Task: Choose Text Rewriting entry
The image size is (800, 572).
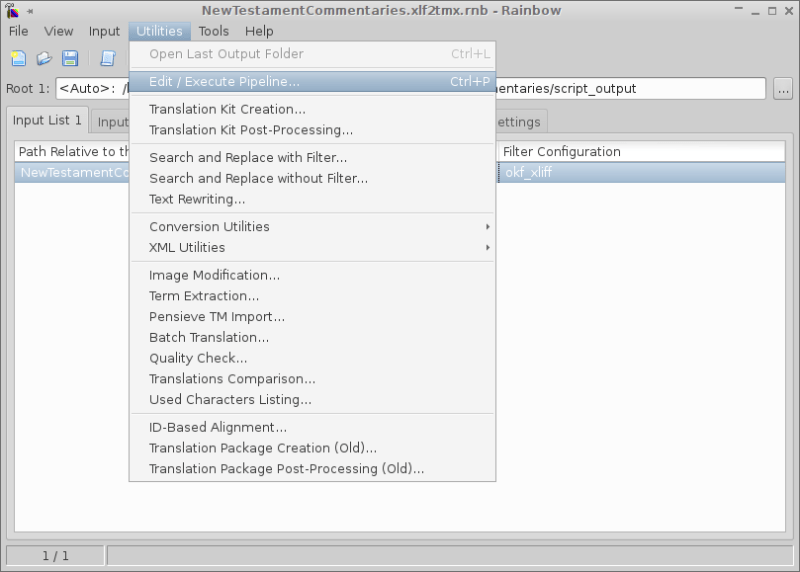Action: coord(312,200)
